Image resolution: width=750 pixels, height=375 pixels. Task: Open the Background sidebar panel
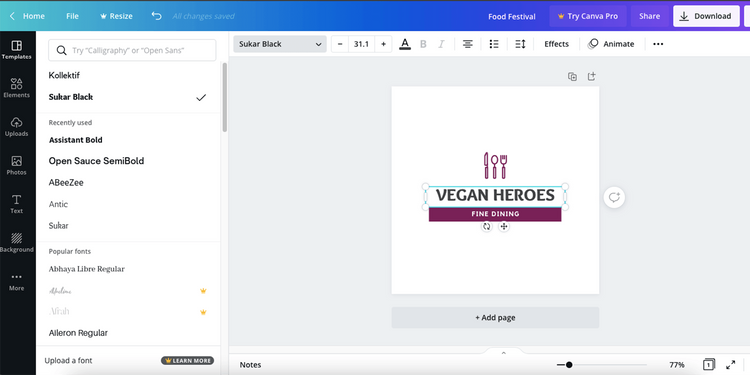17,243
